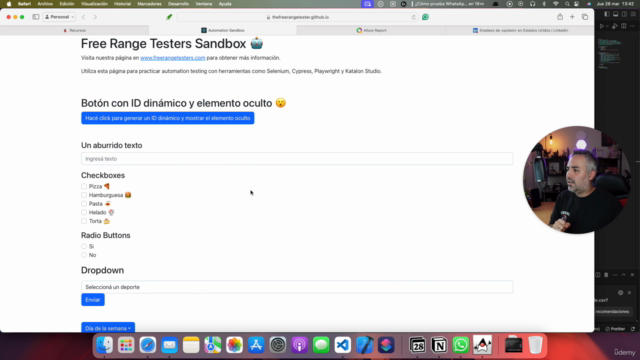Open the Archivo menu
The width and height of the screenshot is (640, 360).
click(45, 4)
